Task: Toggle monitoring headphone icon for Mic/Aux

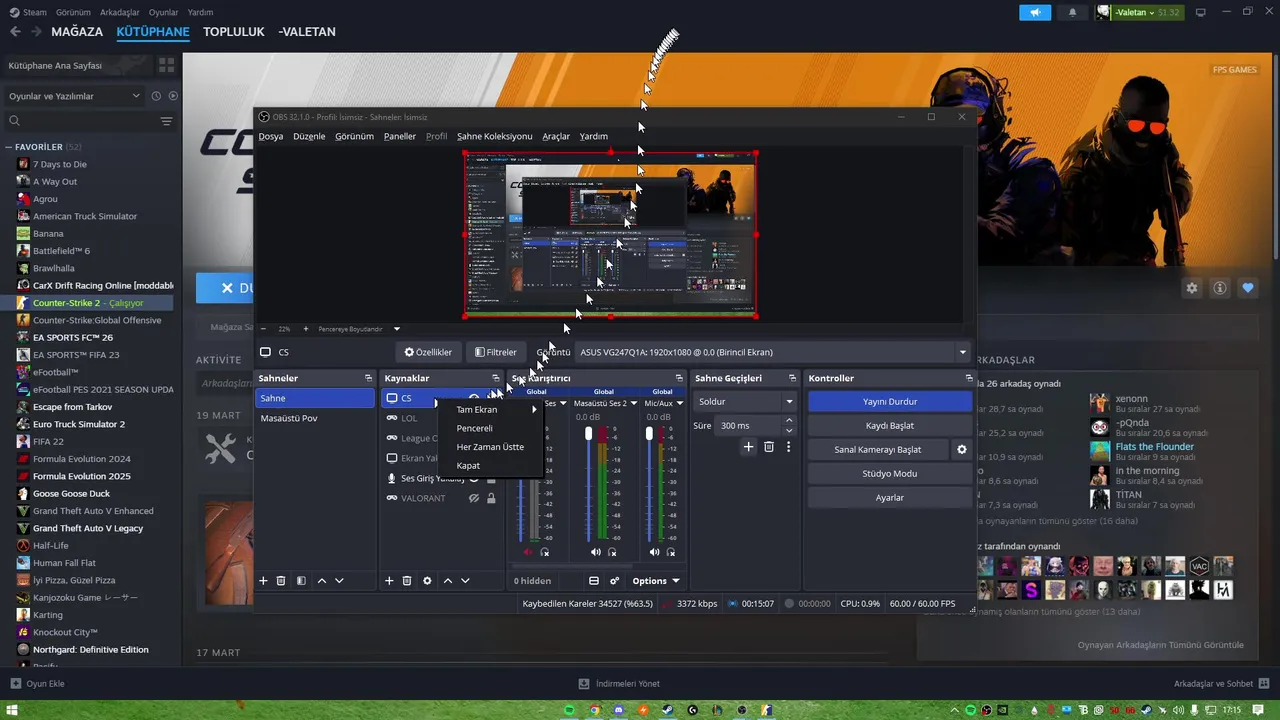Action: coord(670,552)
